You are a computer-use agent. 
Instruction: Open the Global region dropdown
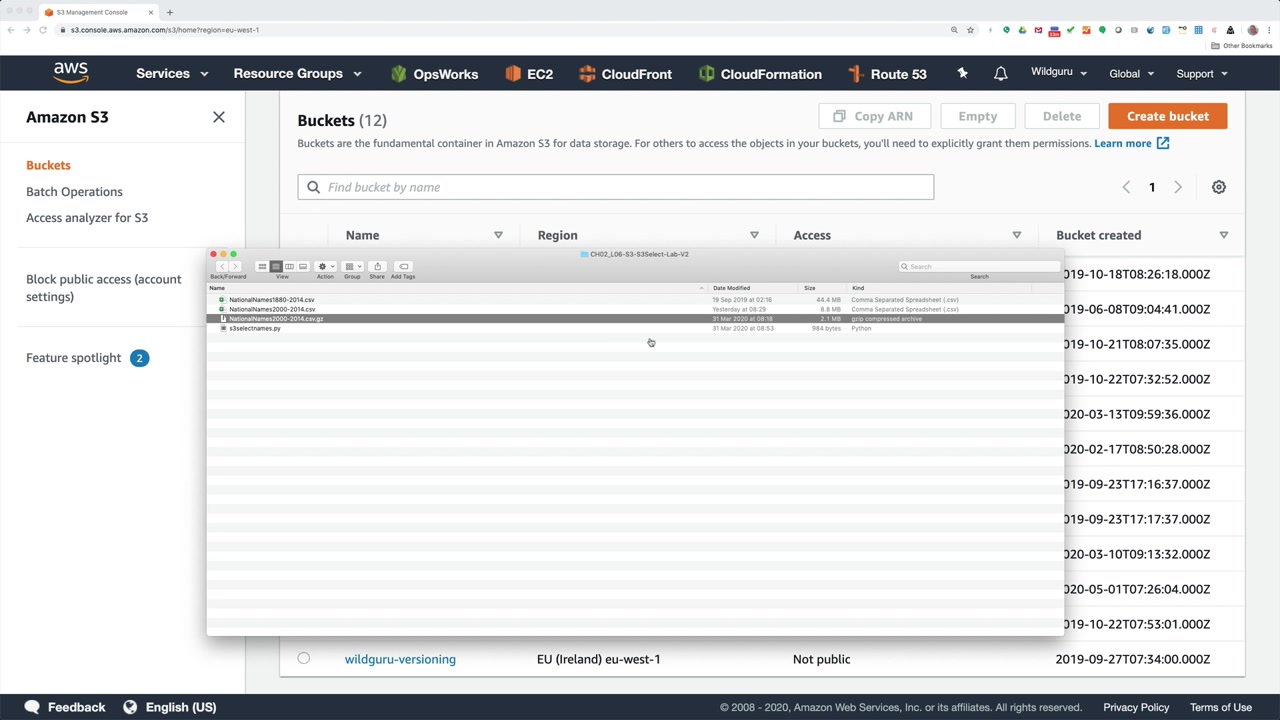click(x=1131, y=74)
